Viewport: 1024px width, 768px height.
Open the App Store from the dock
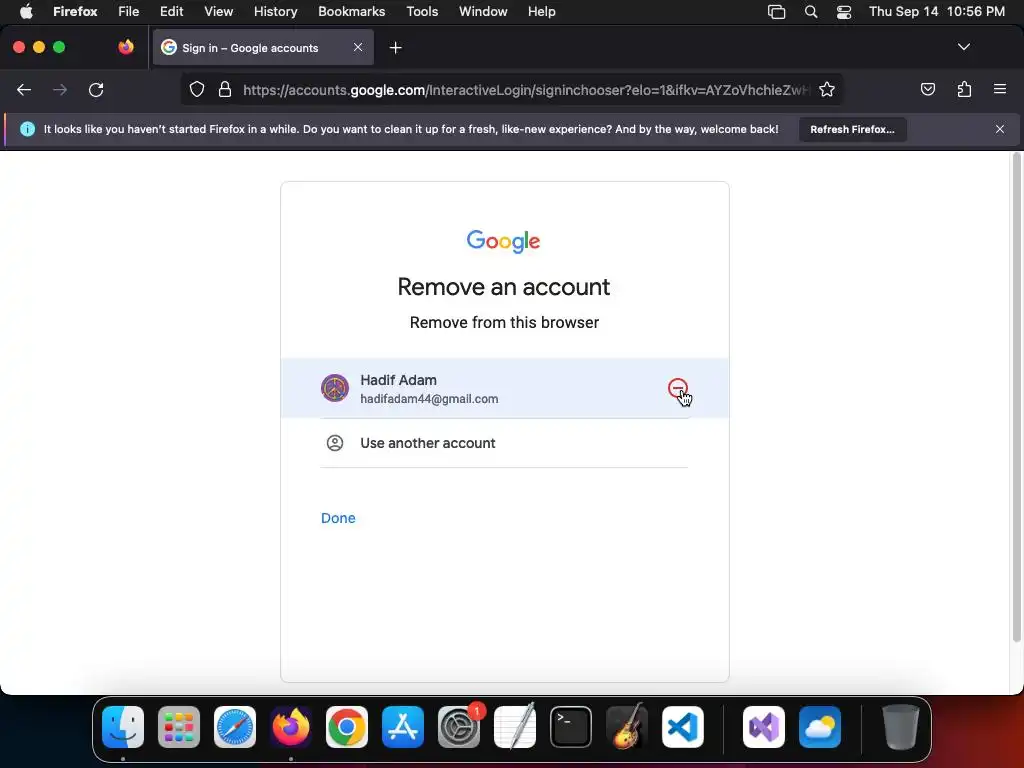pyautogui.click(x=403, y=727)
